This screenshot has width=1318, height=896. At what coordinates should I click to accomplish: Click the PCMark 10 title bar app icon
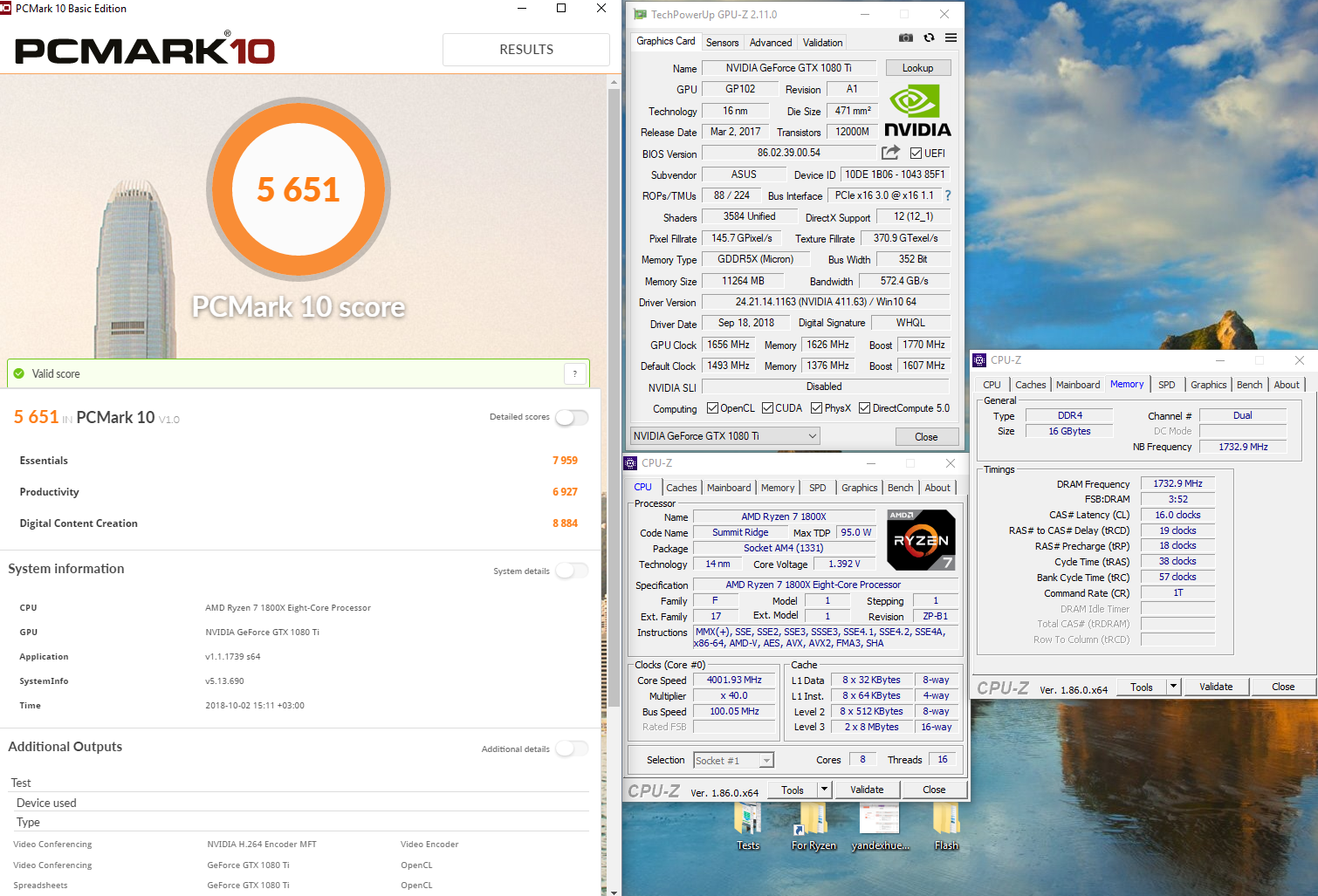(x=5, y=8)
